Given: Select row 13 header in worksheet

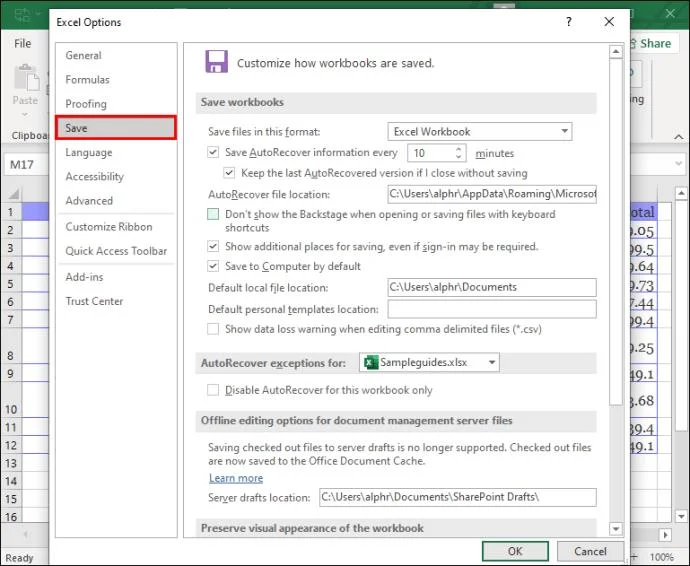Looking at the screenshot, I should (10, 463).
